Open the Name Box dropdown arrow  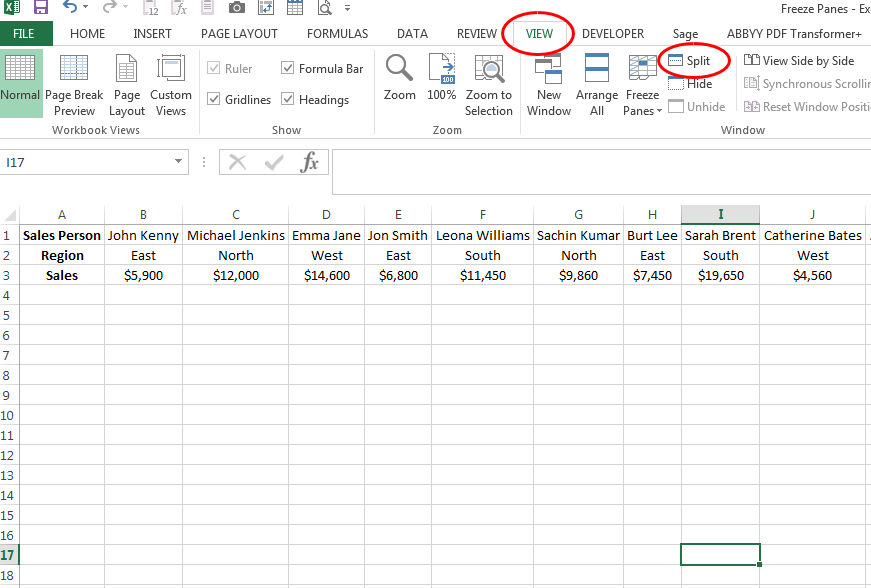pyautogui.click(x=178, y=162)
